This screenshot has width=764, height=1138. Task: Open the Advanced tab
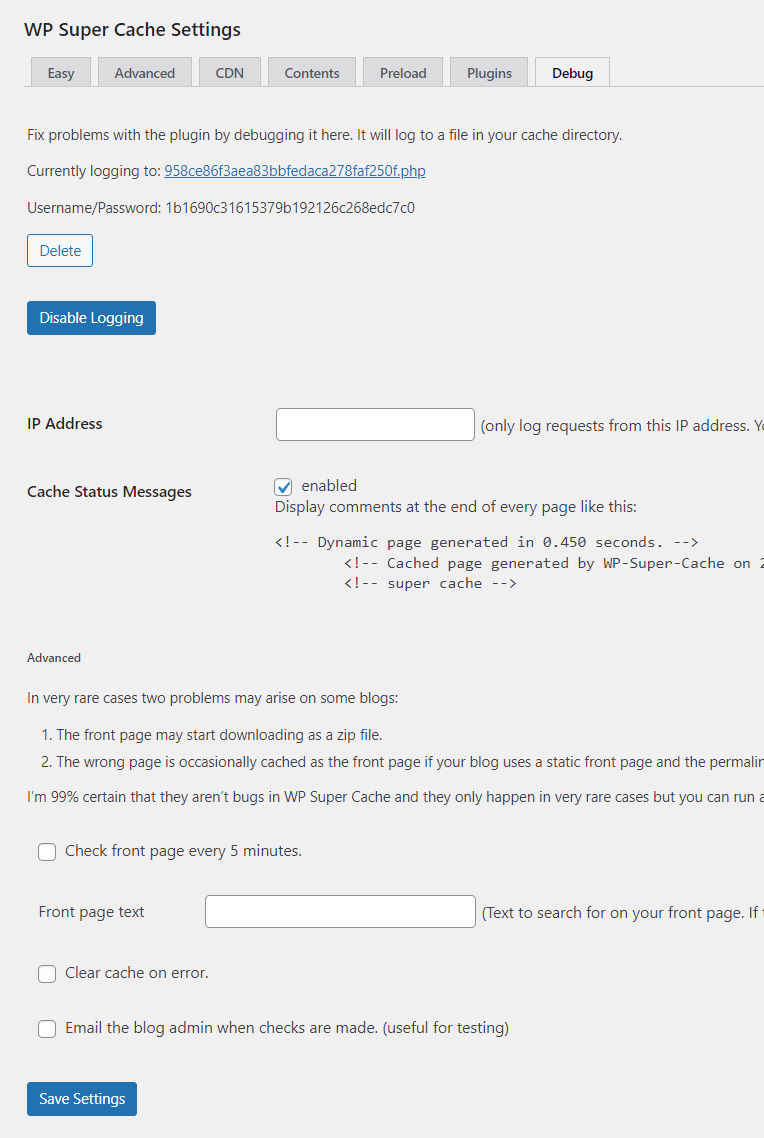144,73
